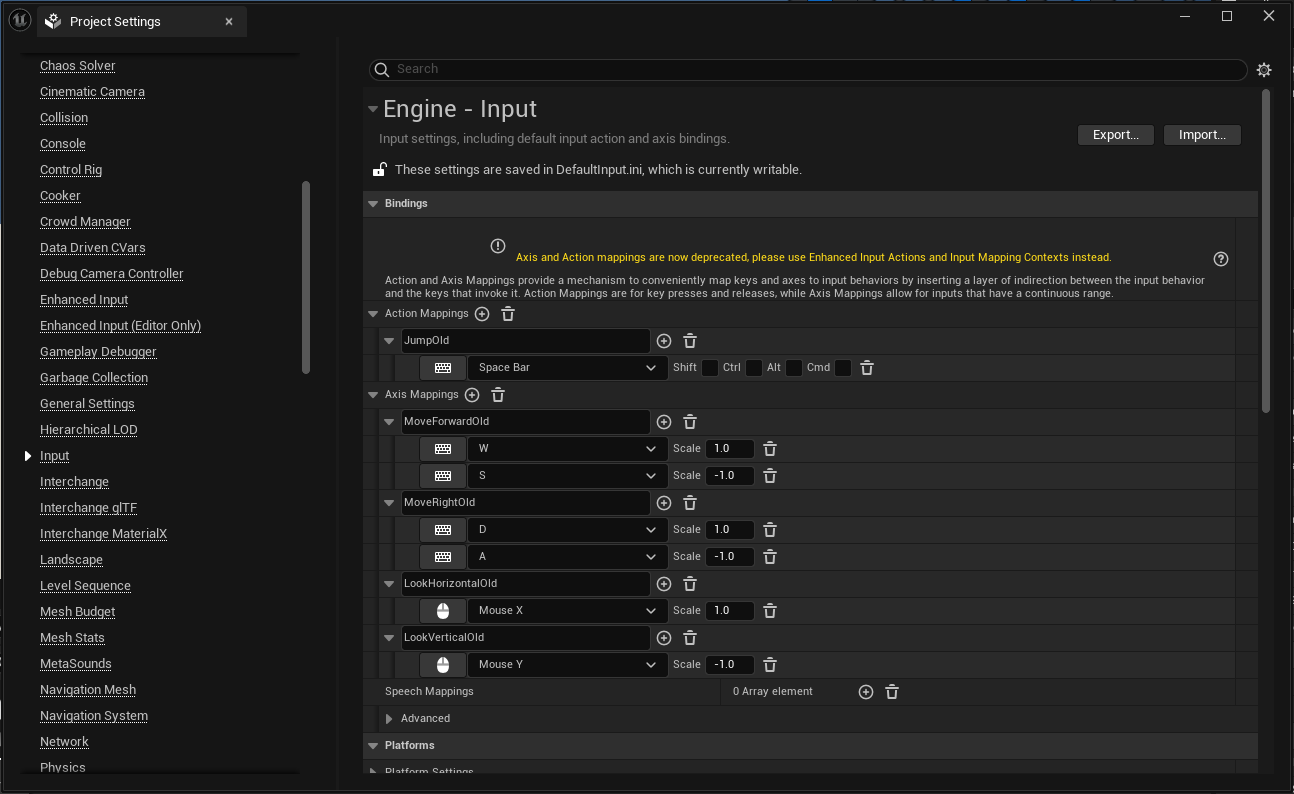Go to Collision settings category

(64, 118)
